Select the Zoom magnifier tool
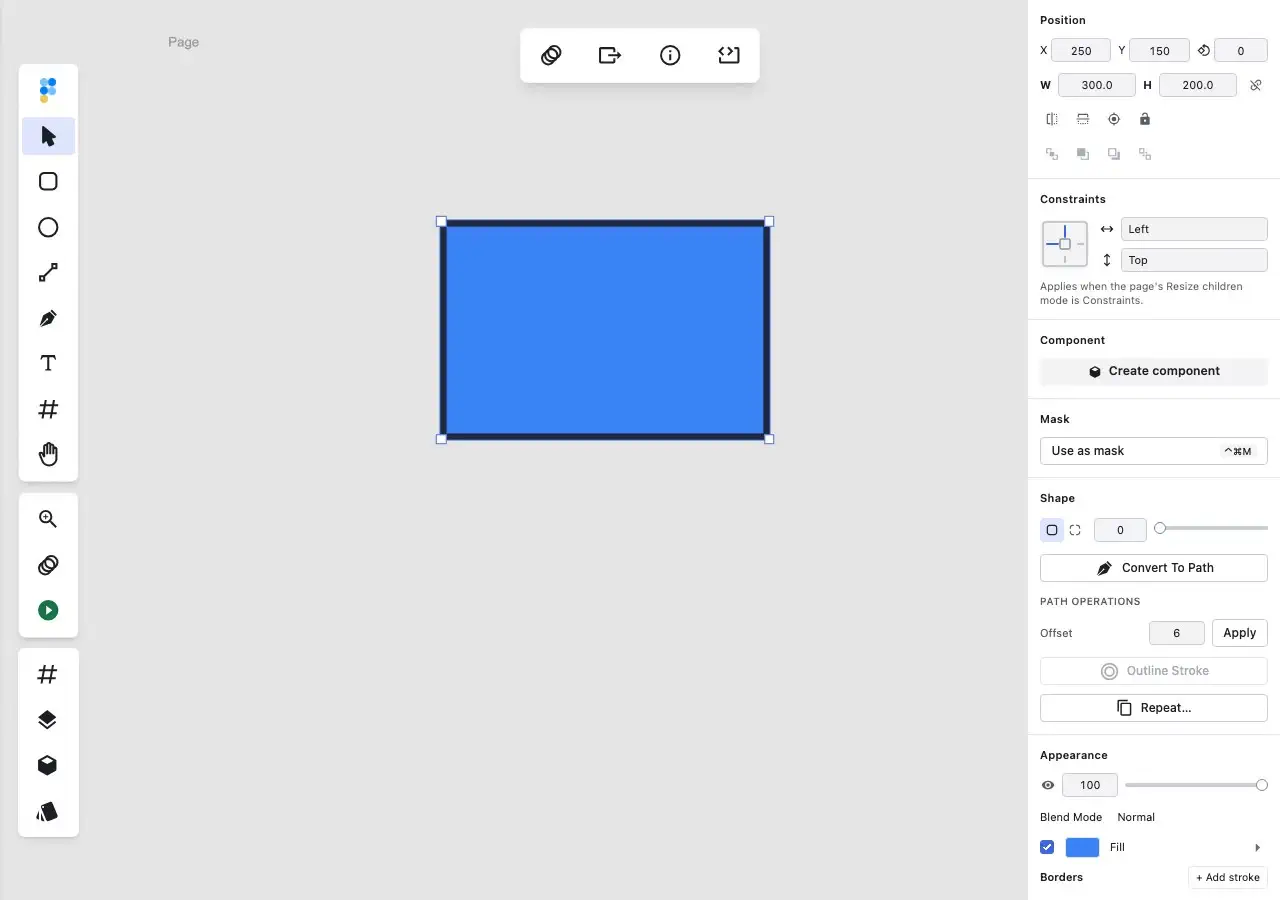Screen dimensions: 1280x900 (x=48, y=519)
